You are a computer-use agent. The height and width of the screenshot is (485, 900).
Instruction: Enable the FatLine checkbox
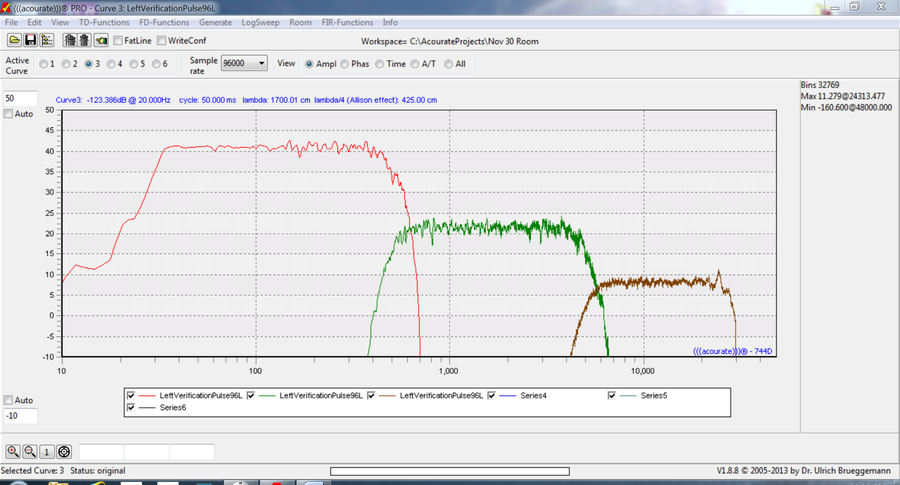pyautogui.click(x=118, y=41)
